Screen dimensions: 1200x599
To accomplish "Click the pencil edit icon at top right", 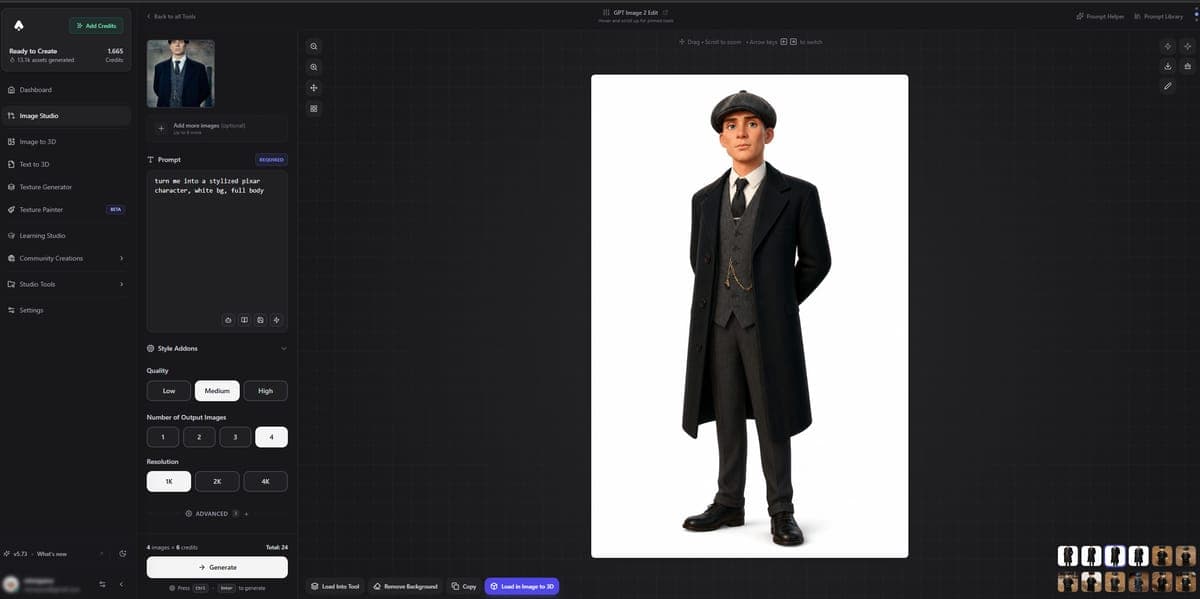I will pos(1168,86).
